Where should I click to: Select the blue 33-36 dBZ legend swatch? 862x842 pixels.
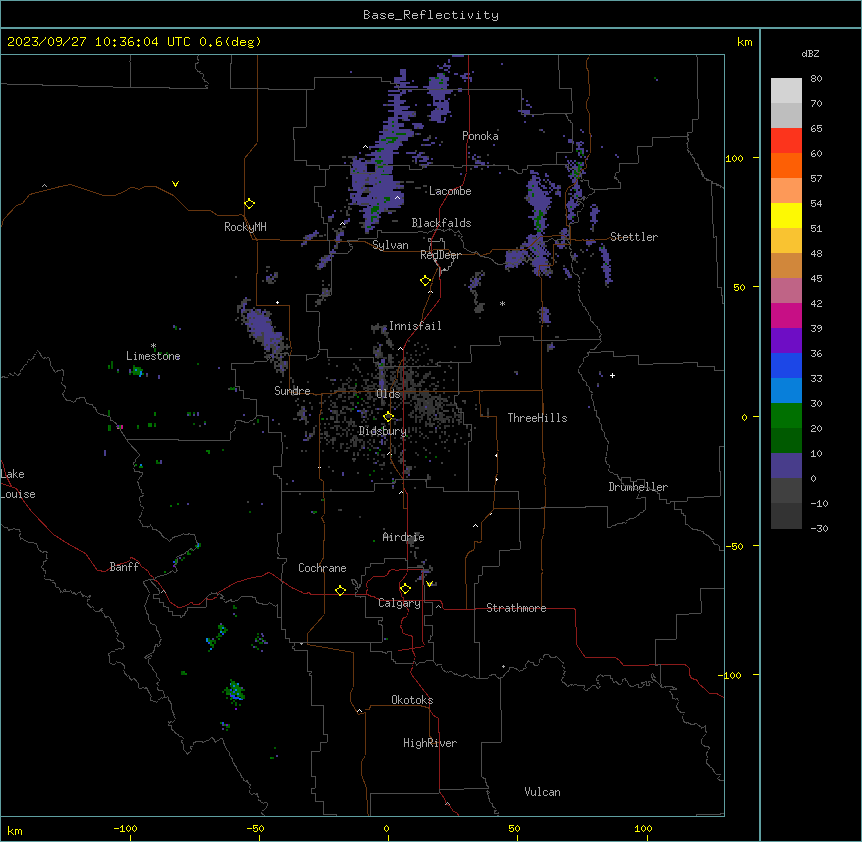(786, 365)
